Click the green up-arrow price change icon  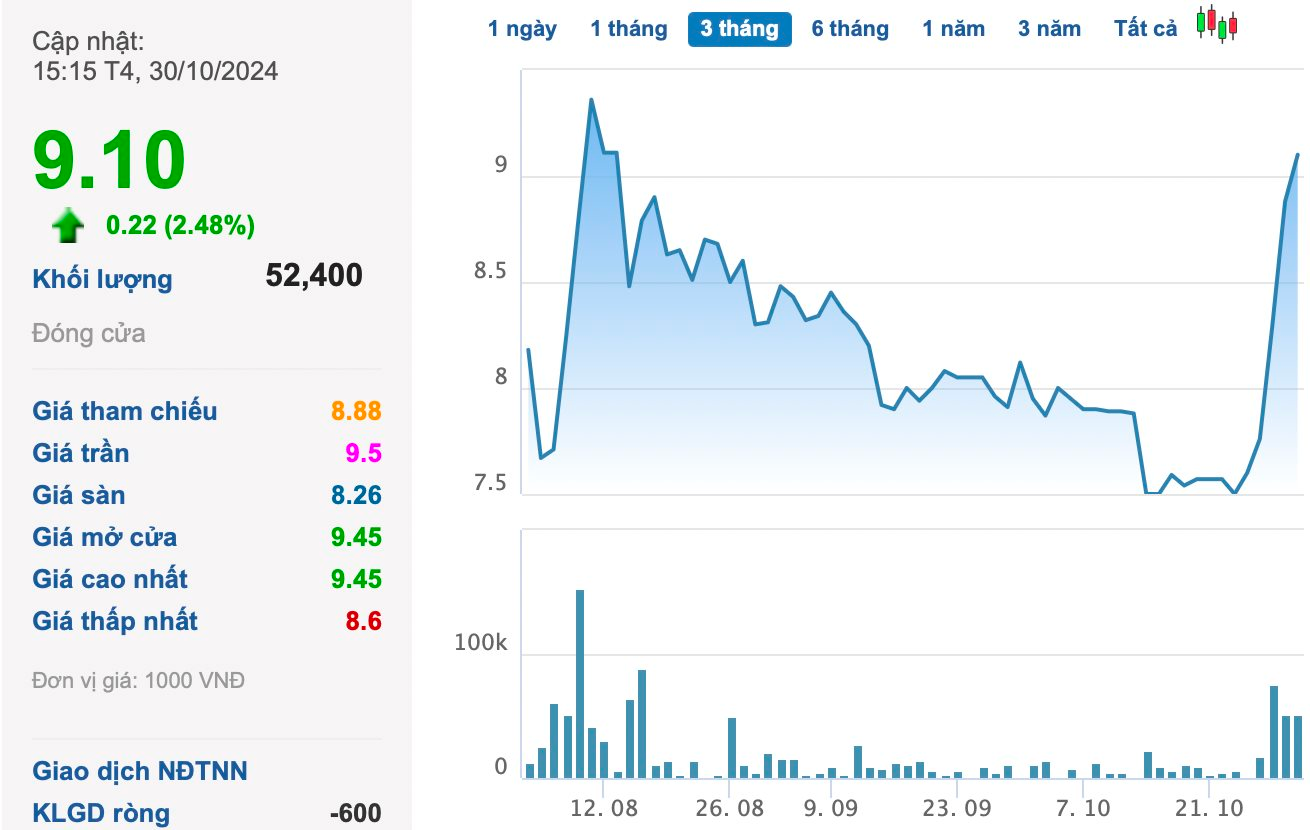coord(68,226)
